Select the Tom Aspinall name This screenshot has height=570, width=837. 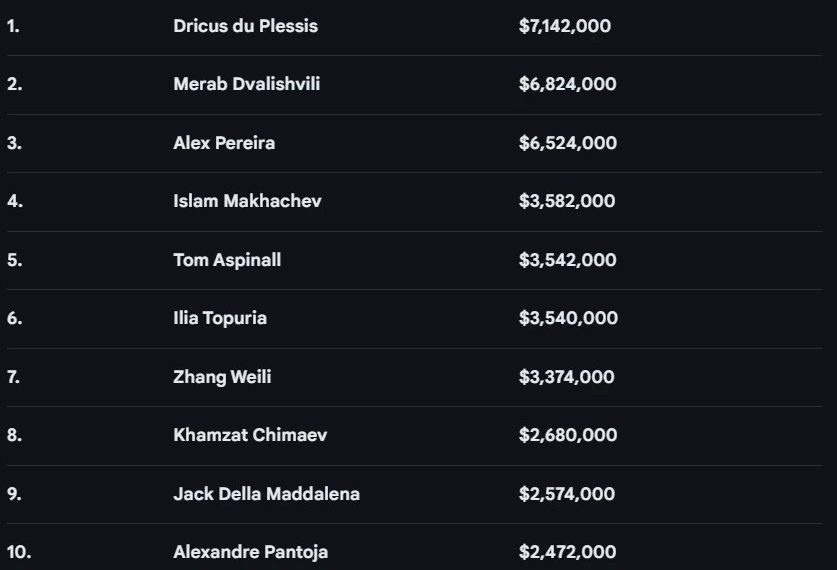(227, 260)
